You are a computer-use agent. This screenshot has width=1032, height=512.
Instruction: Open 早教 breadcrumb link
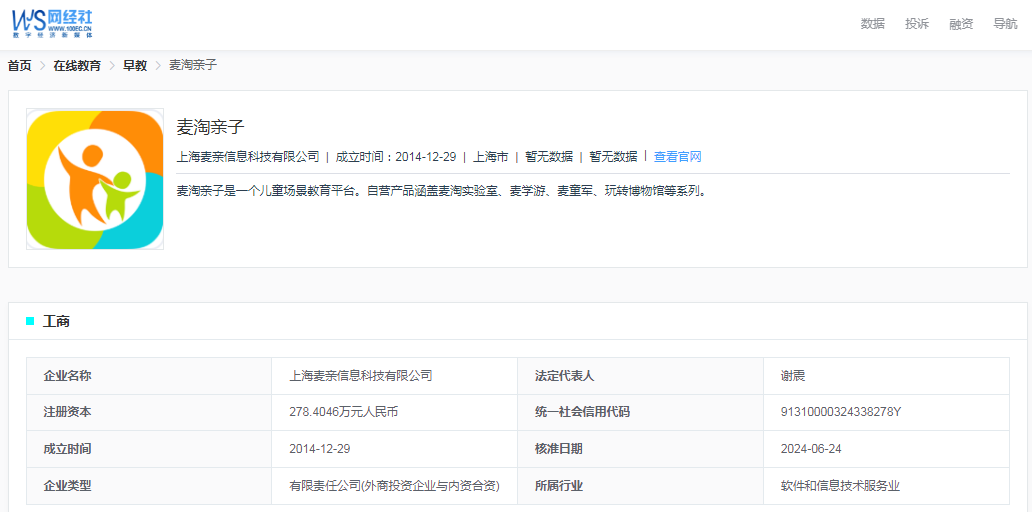point(135,66)
